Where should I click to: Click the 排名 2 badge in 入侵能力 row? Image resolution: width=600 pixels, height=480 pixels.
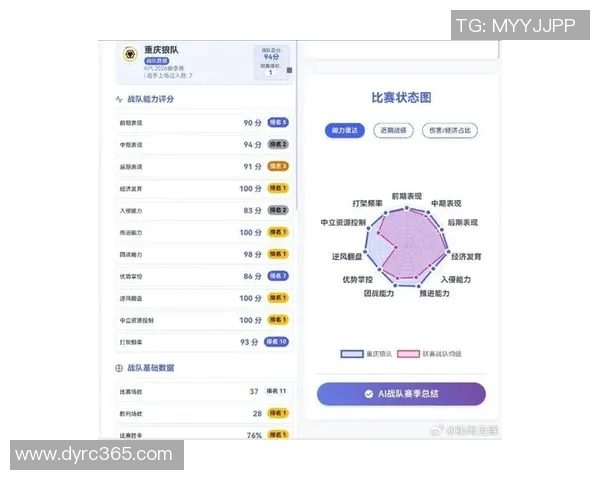pos(278,210)
